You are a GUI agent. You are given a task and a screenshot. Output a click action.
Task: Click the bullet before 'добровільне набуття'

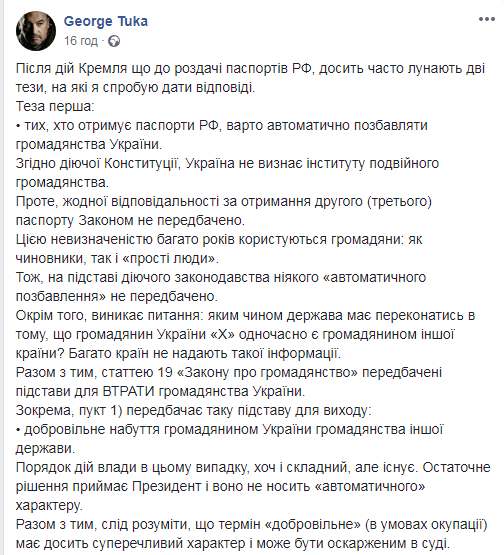tap(18, 430)
